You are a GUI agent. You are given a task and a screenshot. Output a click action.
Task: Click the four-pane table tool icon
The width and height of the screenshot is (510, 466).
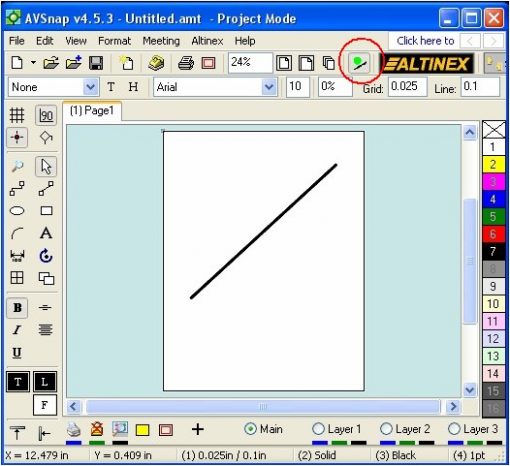point(17,278)
